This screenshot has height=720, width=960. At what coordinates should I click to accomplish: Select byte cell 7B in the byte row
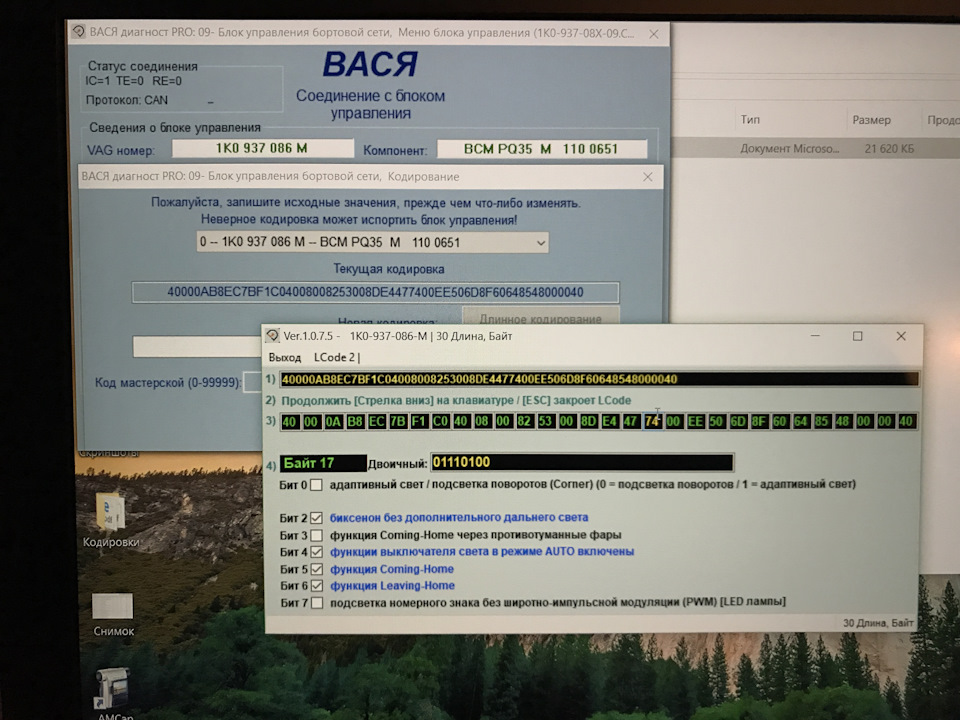coord(398,421)
